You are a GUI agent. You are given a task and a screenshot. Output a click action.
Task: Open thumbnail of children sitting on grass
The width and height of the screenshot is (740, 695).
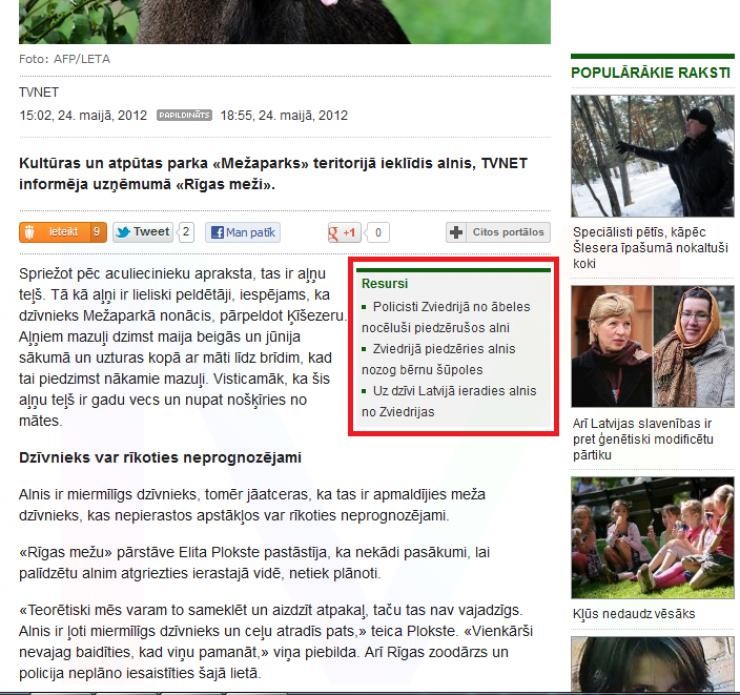pyautogui.click(x=650, y=536)
